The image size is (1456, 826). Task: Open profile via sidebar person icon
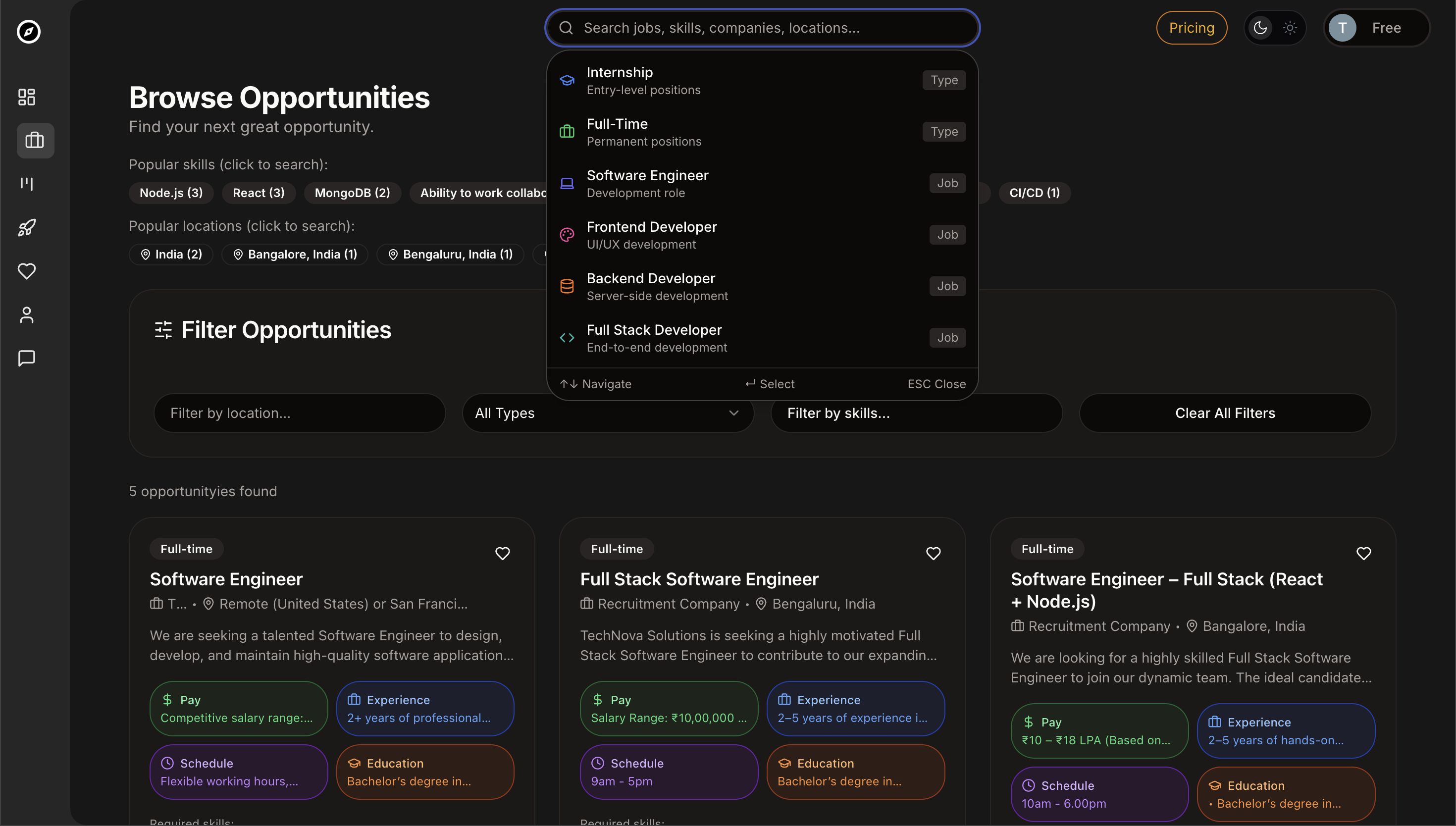tap(27, 315)
